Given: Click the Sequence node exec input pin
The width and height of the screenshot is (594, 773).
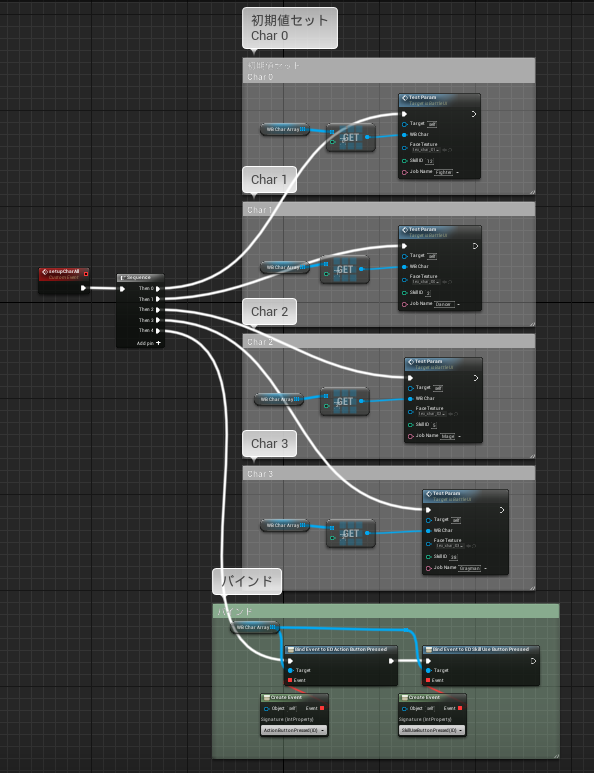Looking at the screenshot, I should [x=122, y=289].
